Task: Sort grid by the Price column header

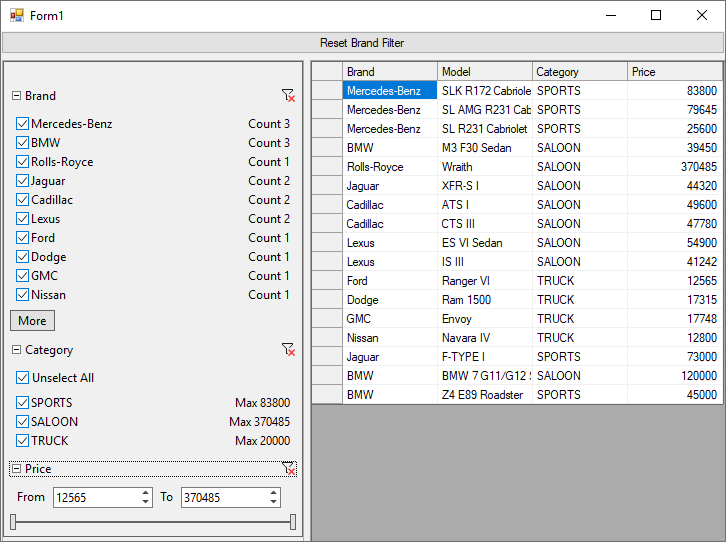Action: pyautogui.click(x=675, y=72)
